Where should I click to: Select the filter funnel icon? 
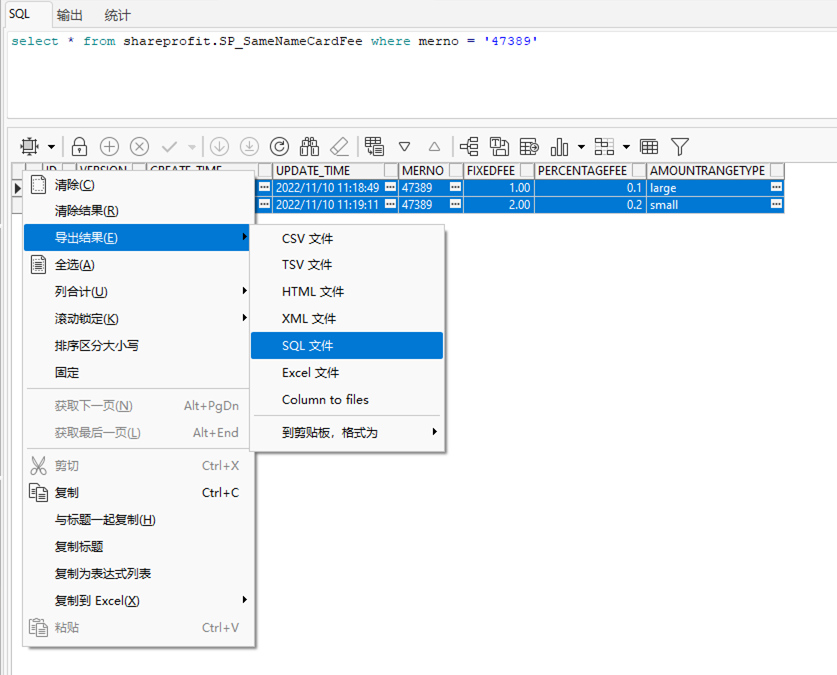[x=680, y=146]
